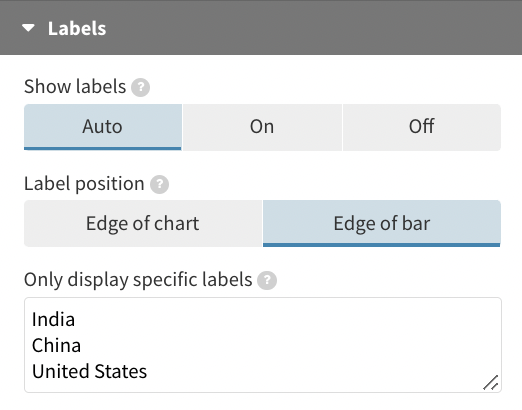Grab the textarea resize handle corner
This screenshot has height=410, width=522.
(x=491, y=383)
